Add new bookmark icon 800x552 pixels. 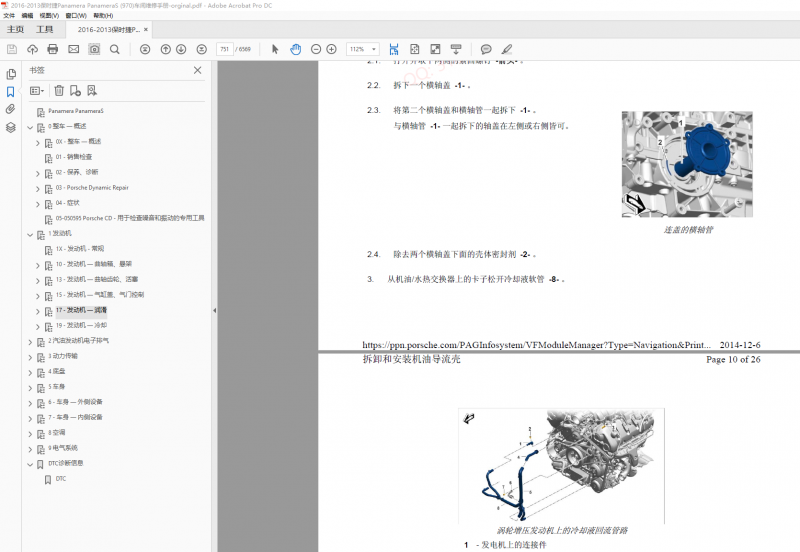[x=76, y=91]
